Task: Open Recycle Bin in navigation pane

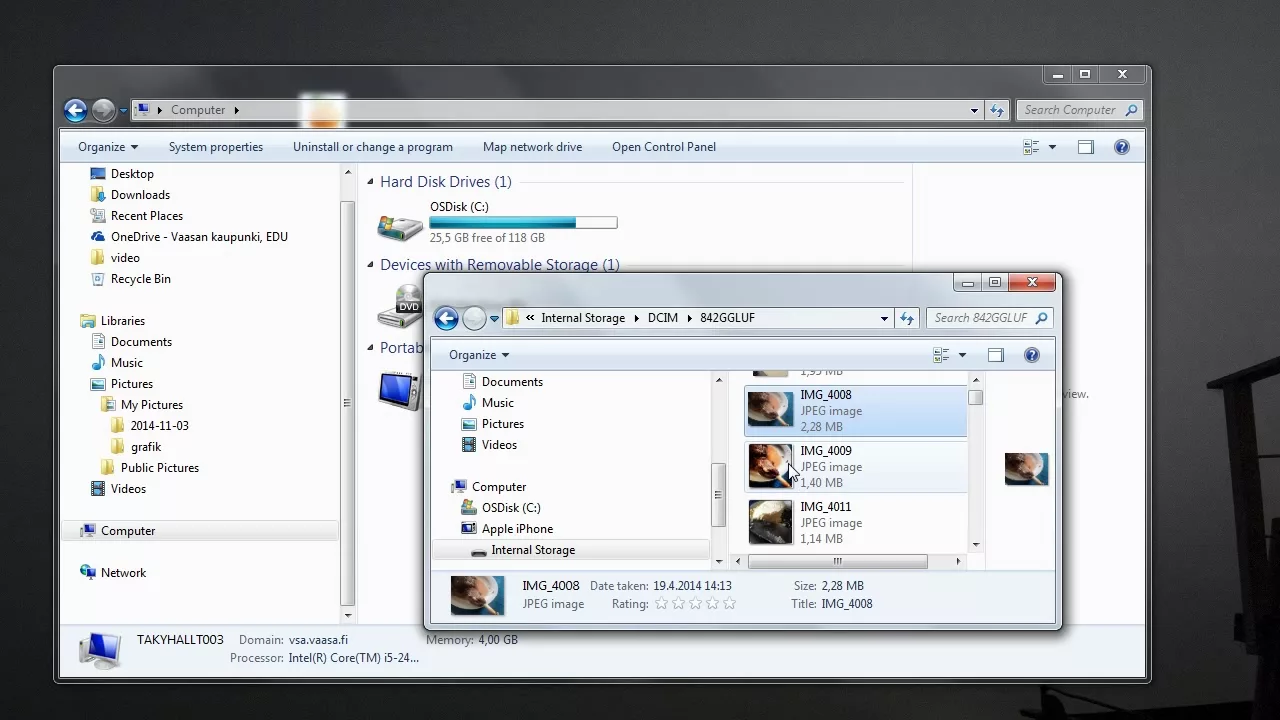Action: pos(140,279)
